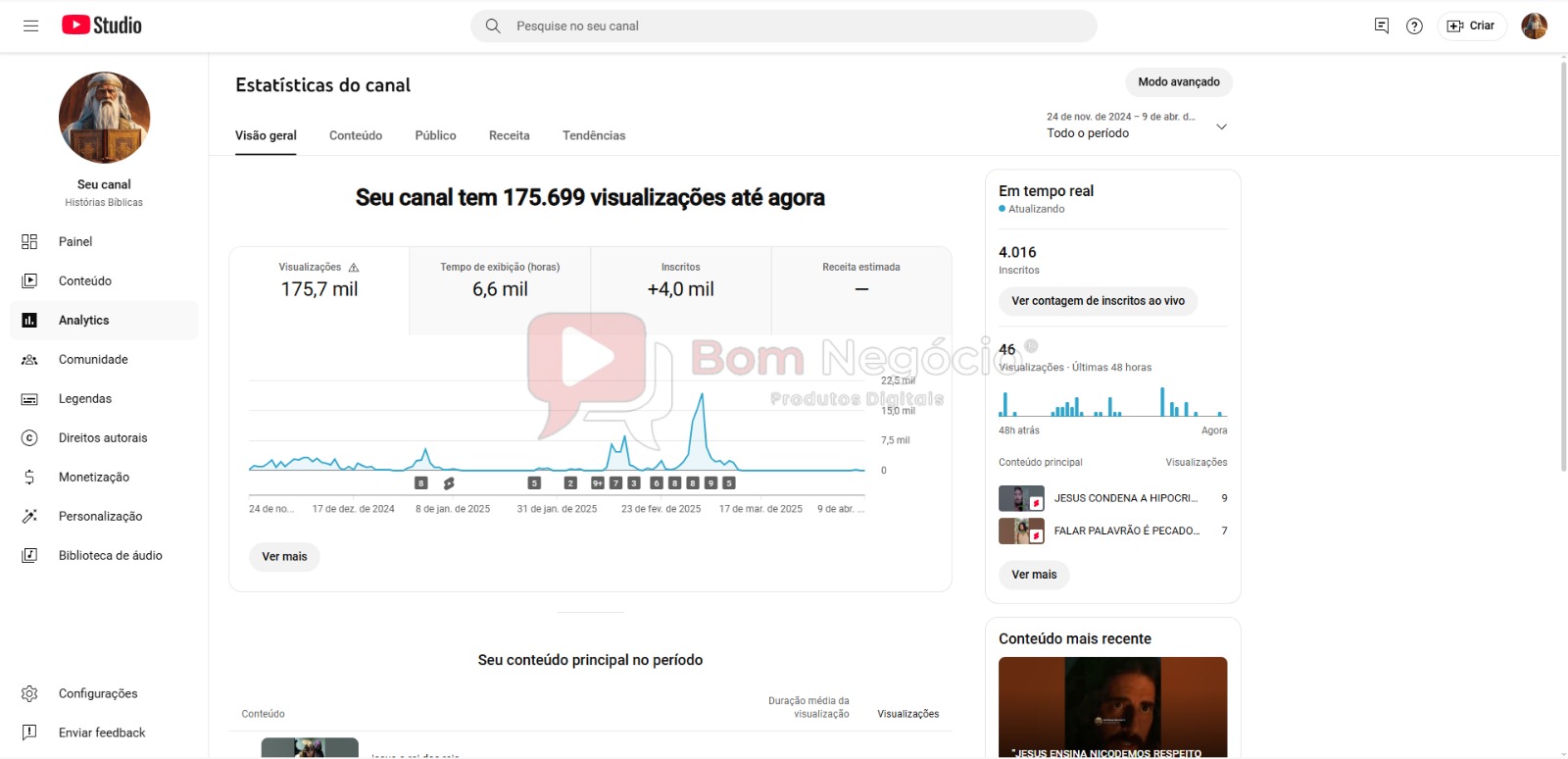Viewport: 1568px width, 759px height.
Task: Click the Em tempo real heading
Action: click(x=1046, y=191)
